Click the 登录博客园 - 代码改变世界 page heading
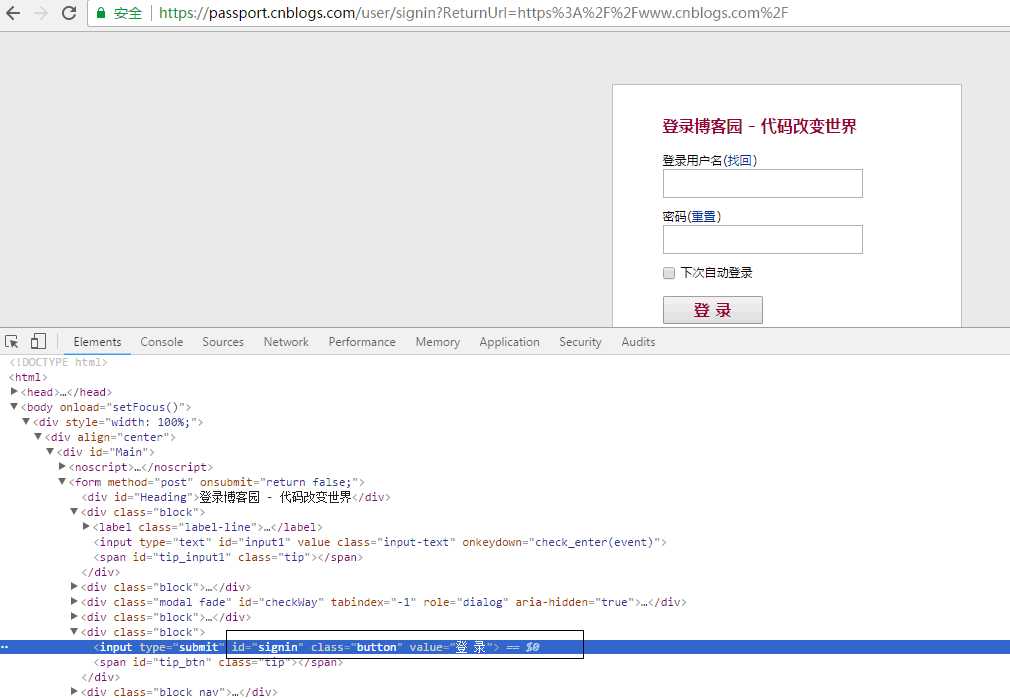This screenshot has width=1010, height=698. (759, 126)
